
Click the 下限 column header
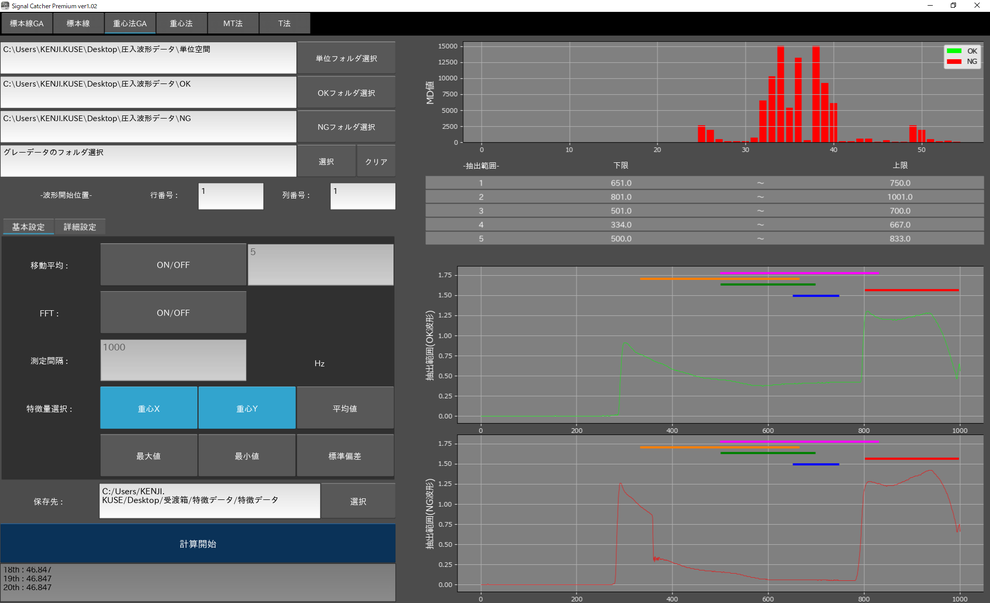pyautogui.click(x=621, y=165)
